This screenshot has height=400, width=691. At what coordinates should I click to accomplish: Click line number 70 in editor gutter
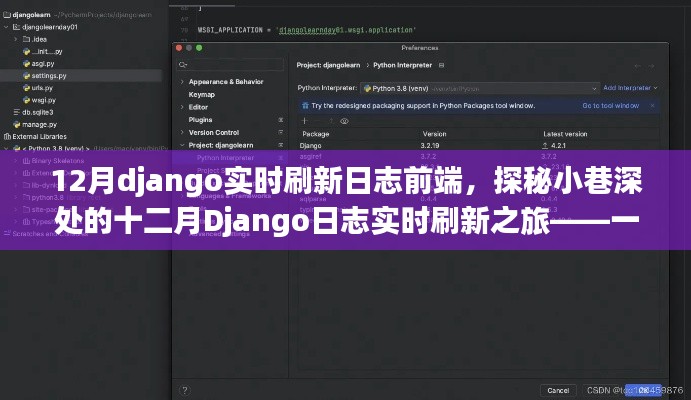(x=184, y=30)
